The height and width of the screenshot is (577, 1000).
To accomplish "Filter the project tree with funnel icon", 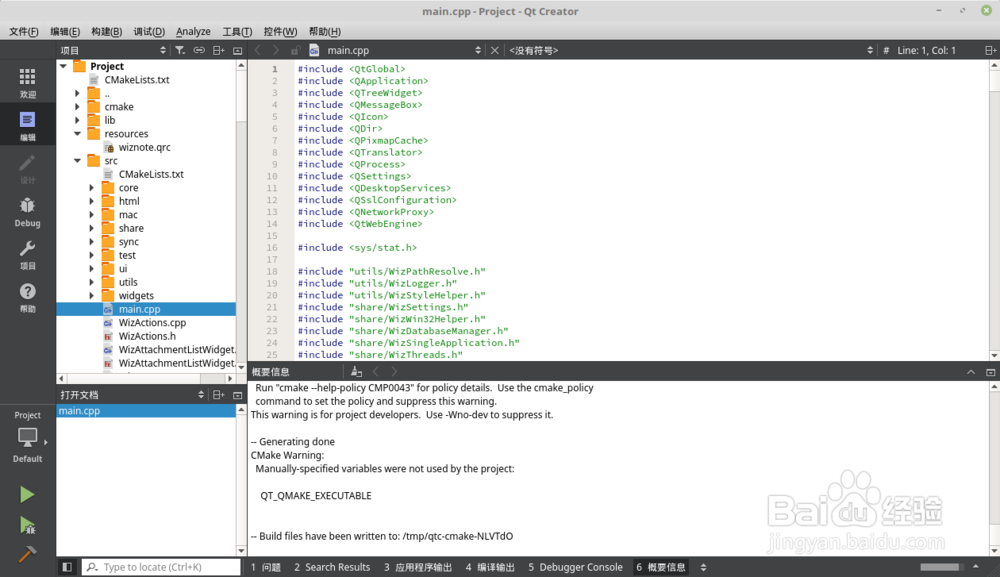I will (x=180, y=50).
